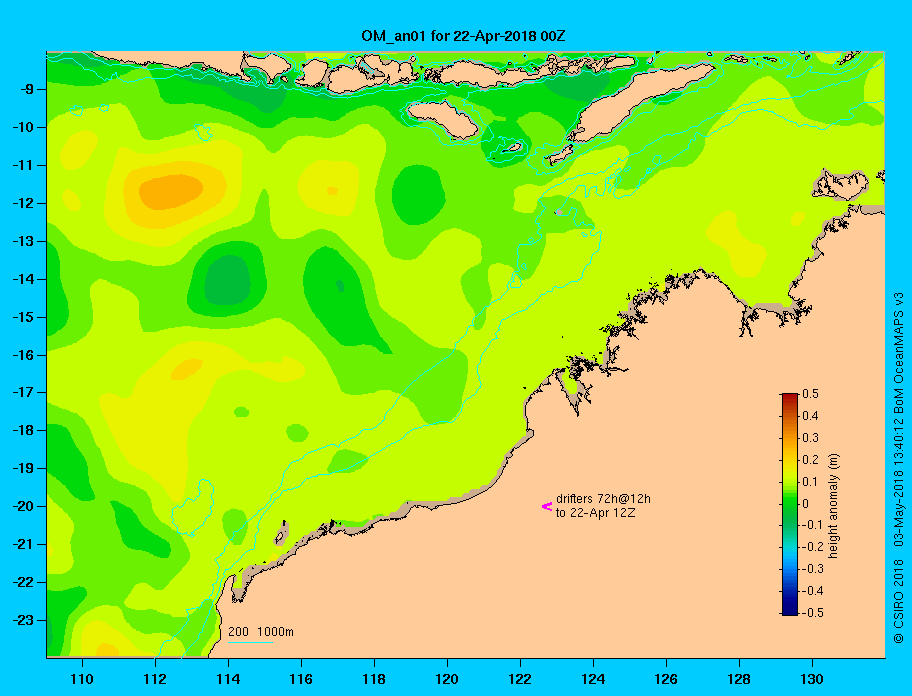Viewport: 912px width, 696px height.
Task: Click longitude label 114
Action: click(228, 679)
